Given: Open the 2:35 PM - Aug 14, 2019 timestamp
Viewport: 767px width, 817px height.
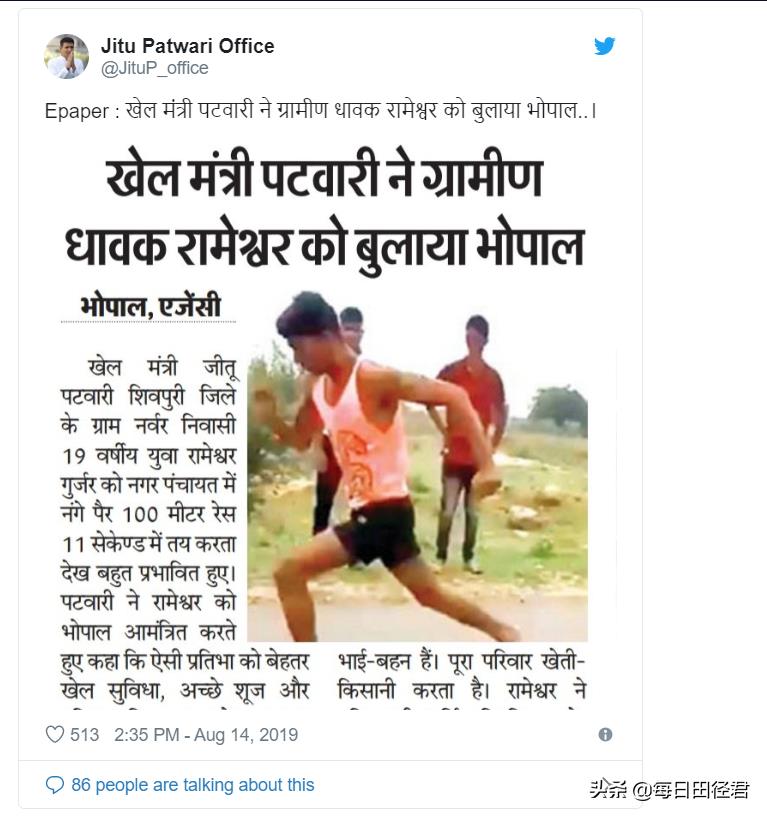Looking at the screenshot, I should (x=206, y=735).
